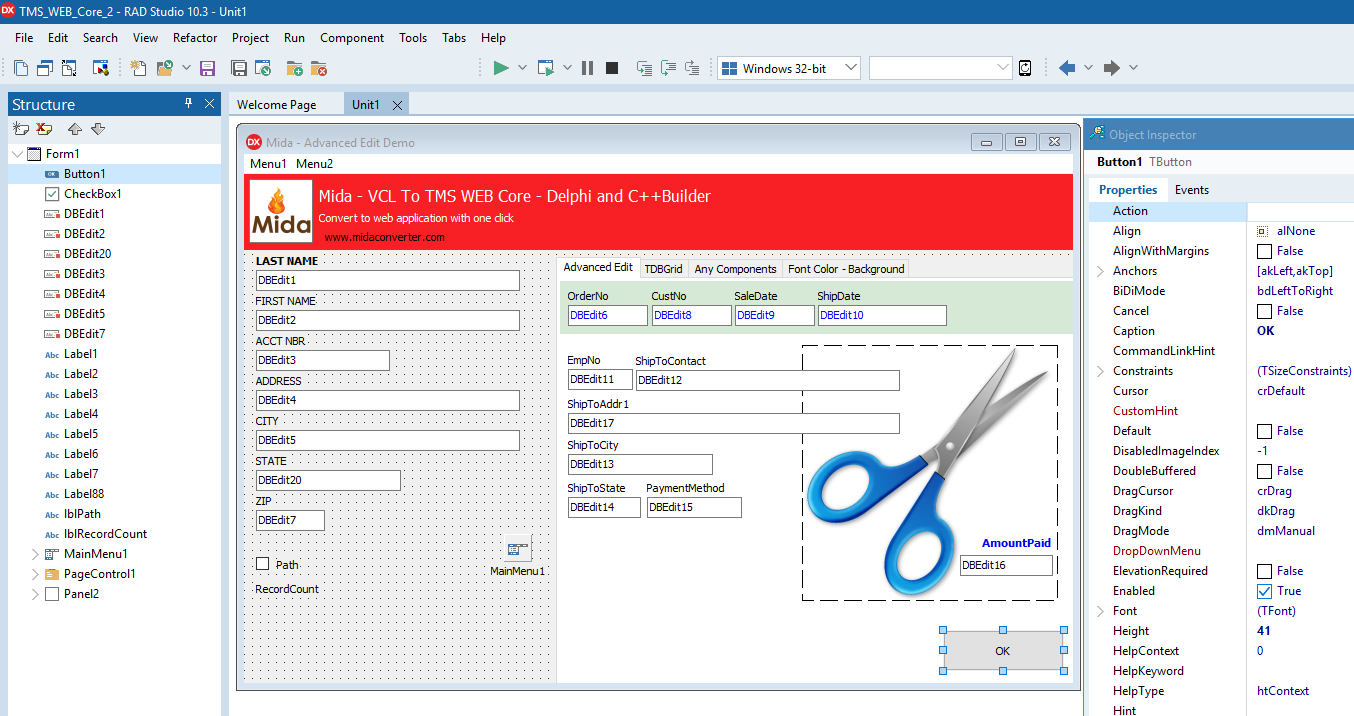Collapse the Form1 tree node
This screenshot has height=716, width=1354.
(x=17, y=154)
